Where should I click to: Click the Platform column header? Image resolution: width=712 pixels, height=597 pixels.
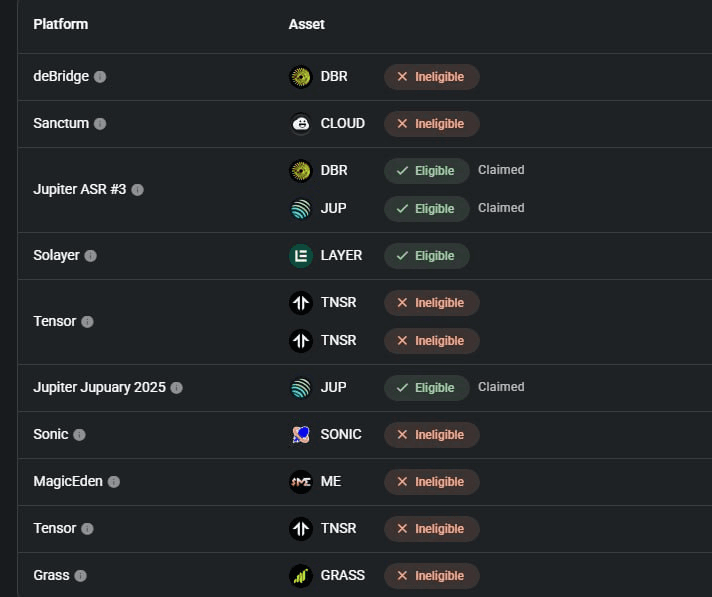coord(61,24)
